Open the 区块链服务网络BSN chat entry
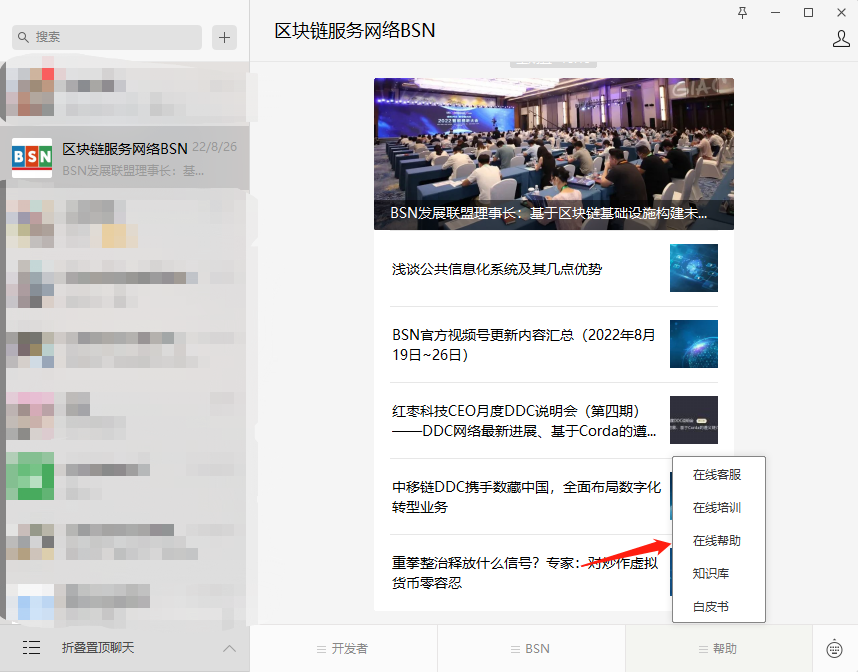This screenshot has width=858, height=672. [x=125, y=158]
